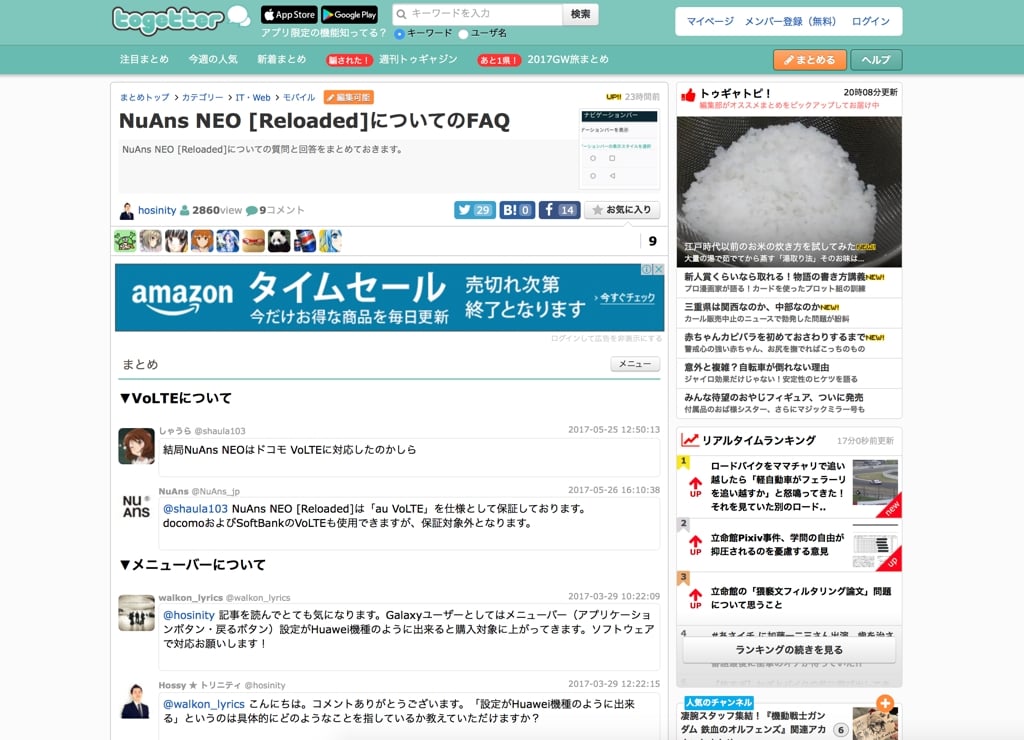Open the App Store download badge
1024x740 pixels.
coord(289,14)
